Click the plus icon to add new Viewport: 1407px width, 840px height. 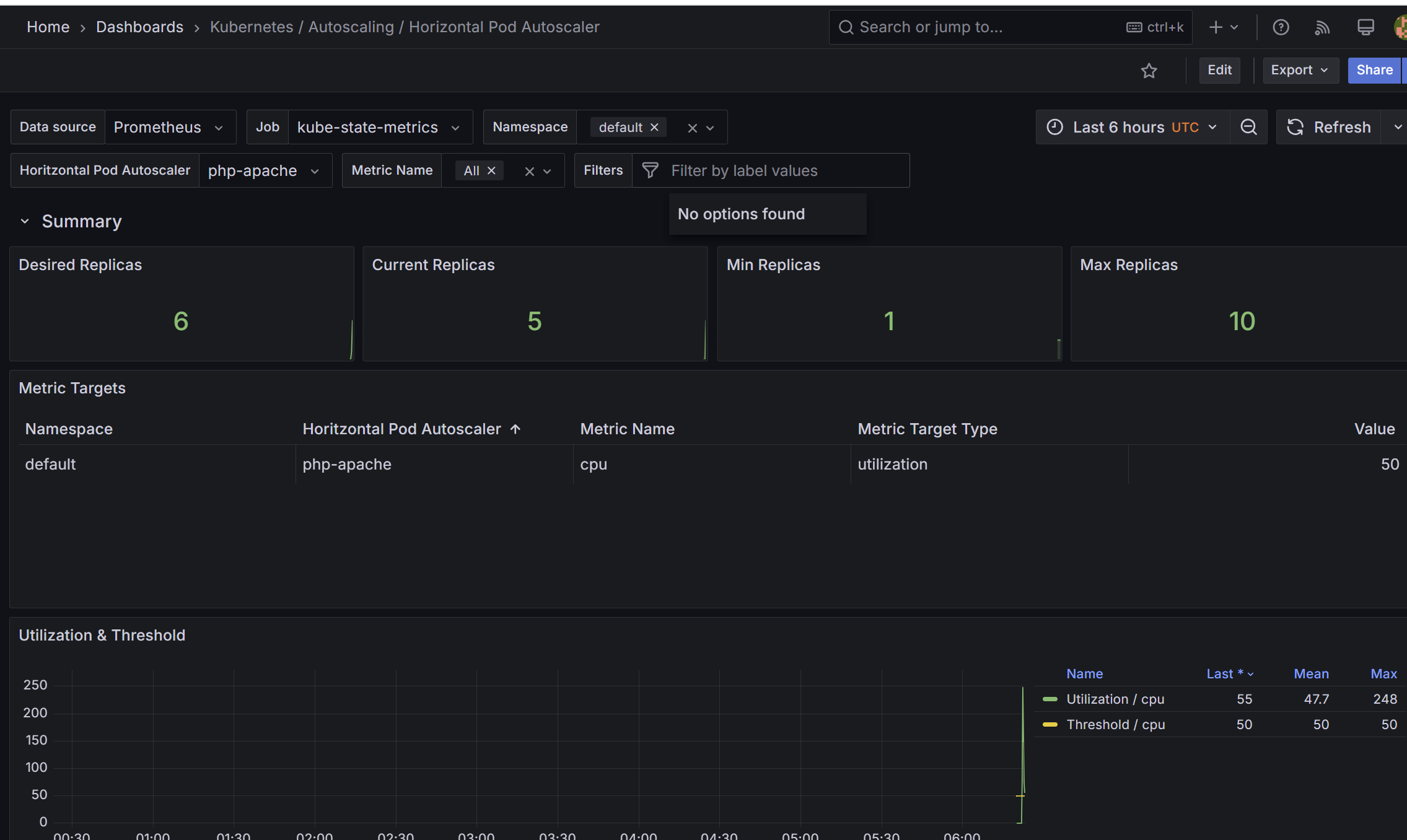click(x=1216, y=27)
